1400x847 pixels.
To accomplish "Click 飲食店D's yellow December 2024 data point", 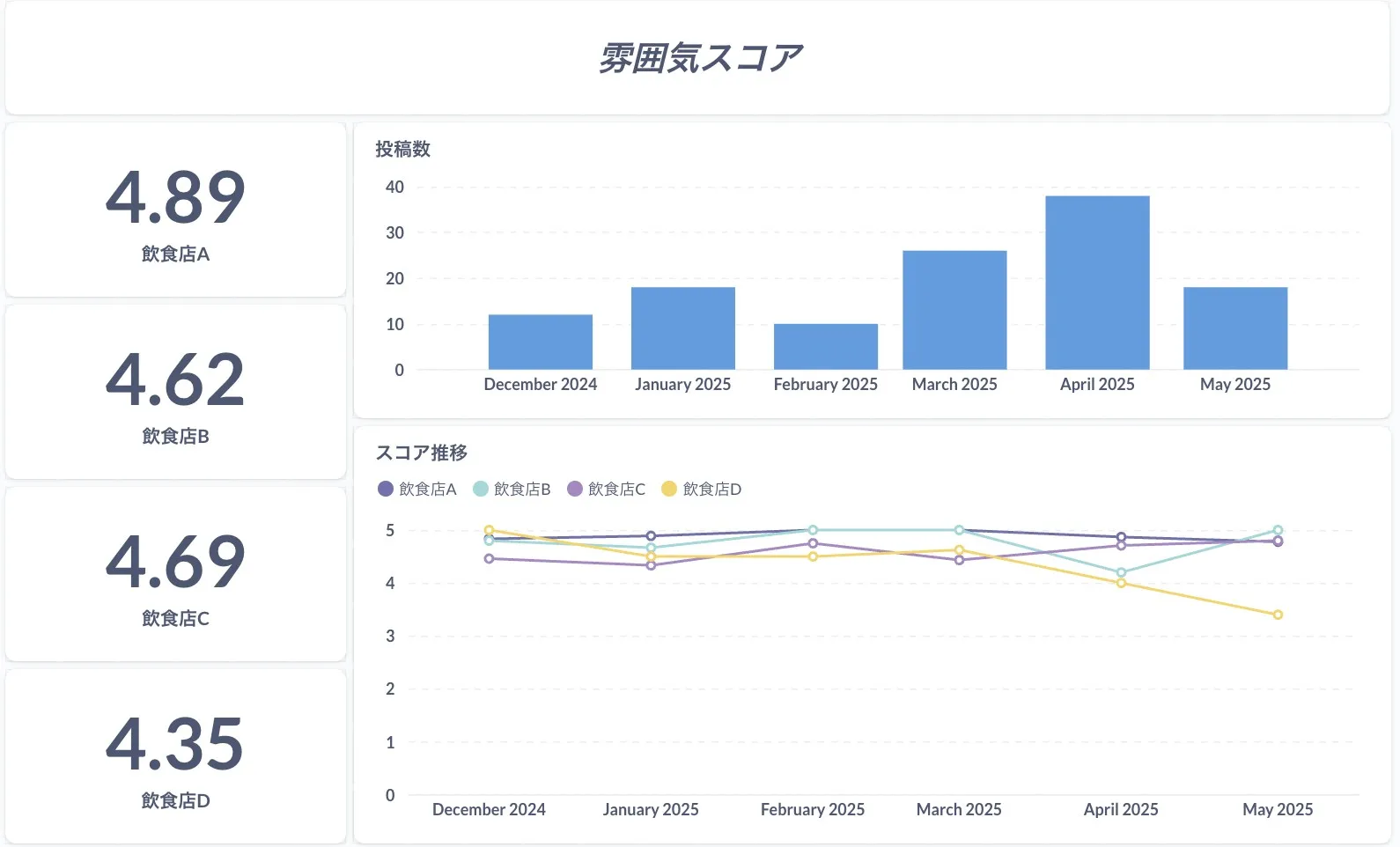I will click(x=489, y=530).
